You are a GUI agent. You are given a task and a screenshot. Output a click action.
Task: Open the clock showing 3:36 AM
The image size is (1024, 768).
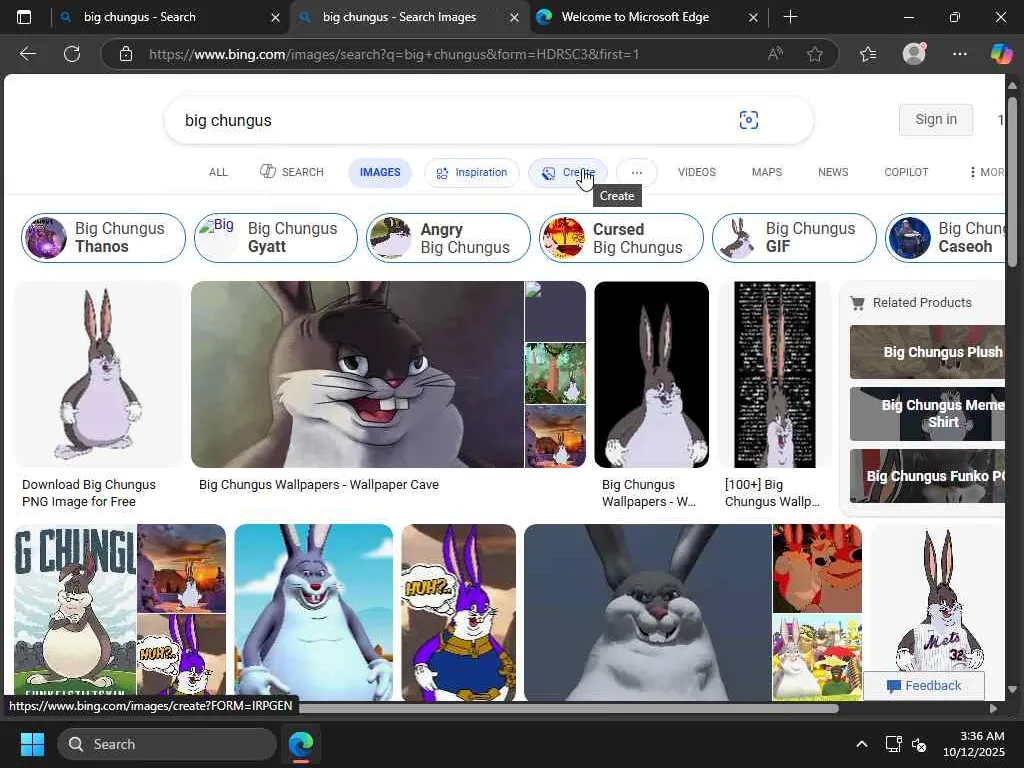click(x=973, y=744)
